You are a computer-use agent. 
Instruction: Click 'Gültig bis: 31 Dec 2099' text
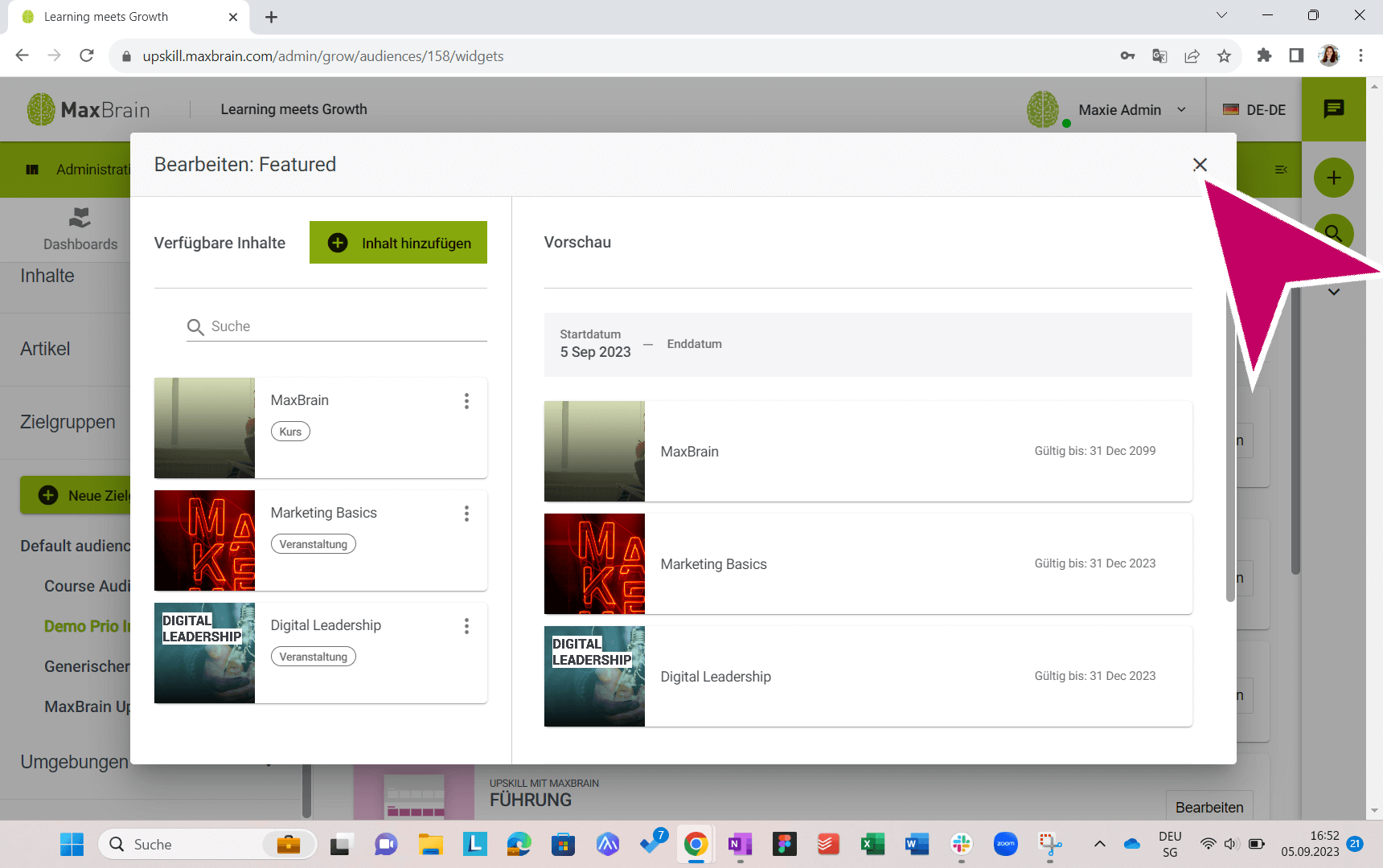[1094, 451]
